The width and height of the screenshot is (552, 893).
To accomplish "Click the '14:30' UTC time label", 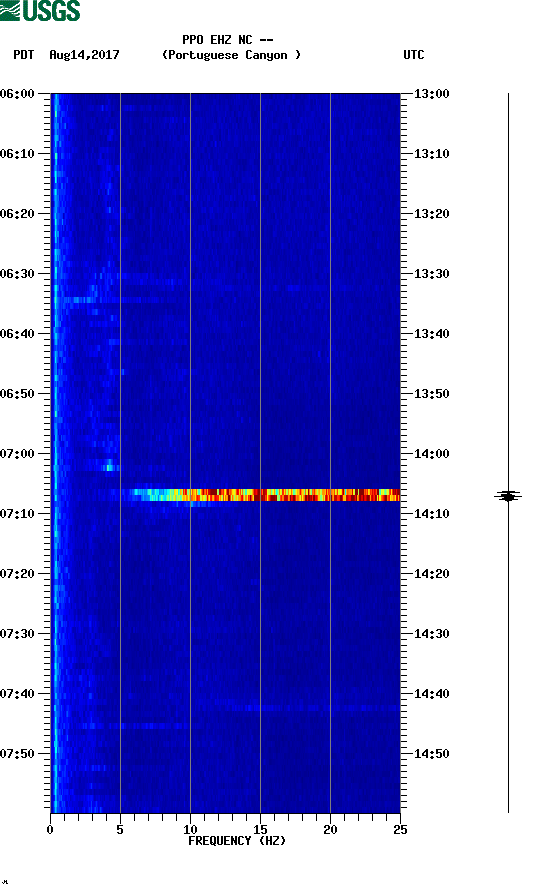I will pos(432,634).
